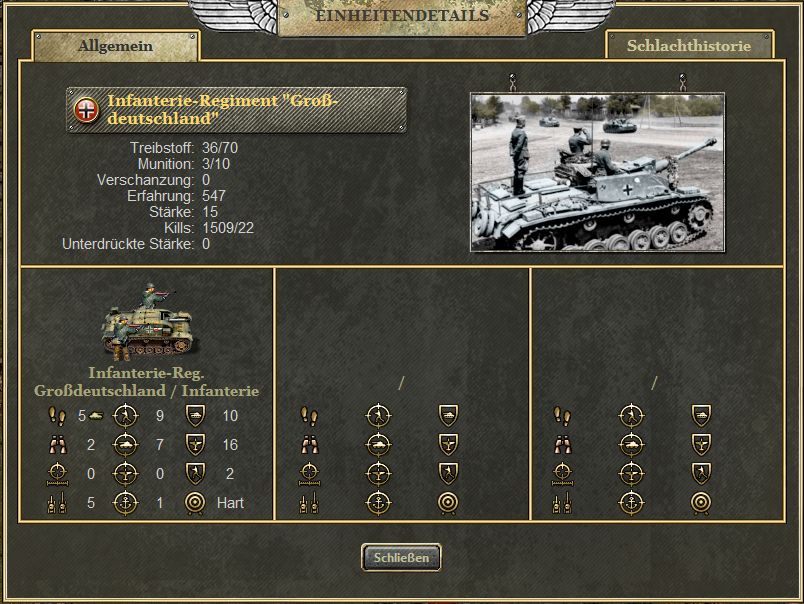This screenshot has width=804, height=604.
Task: Click the Hart target type value
Action: (x=230, y=503)
